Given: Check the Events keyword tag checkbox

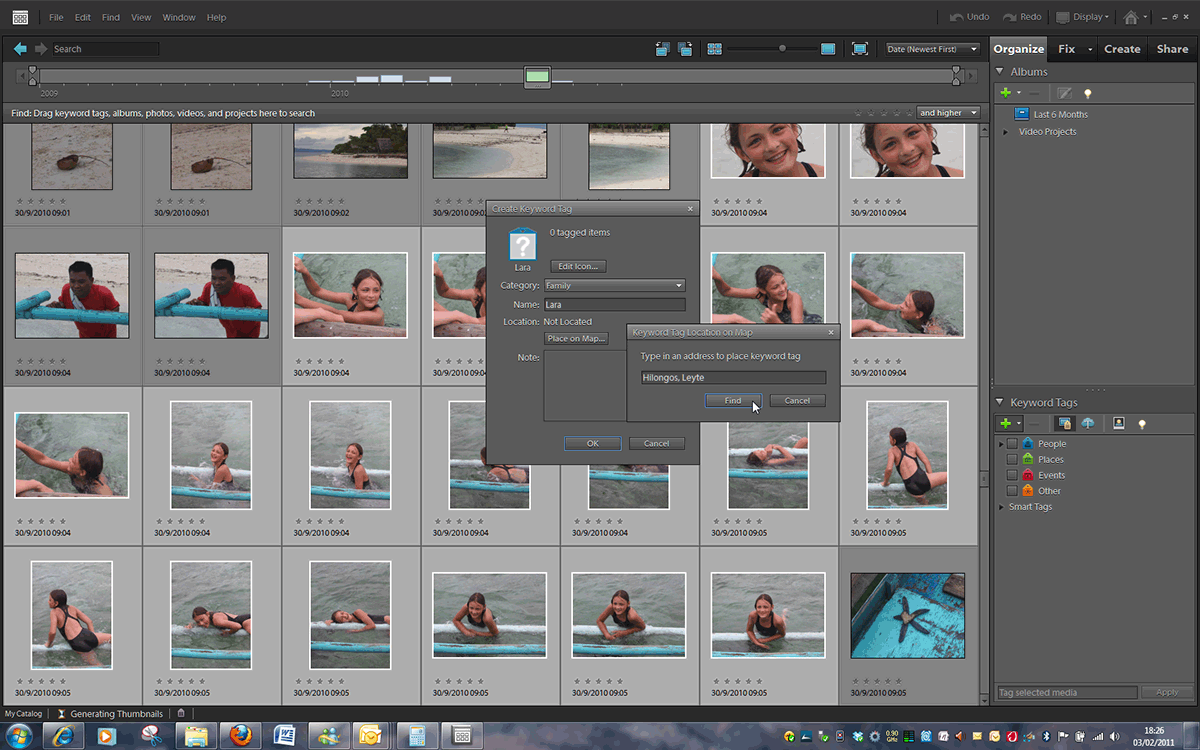Looking at the screenshot, I should coord(1012,476).
